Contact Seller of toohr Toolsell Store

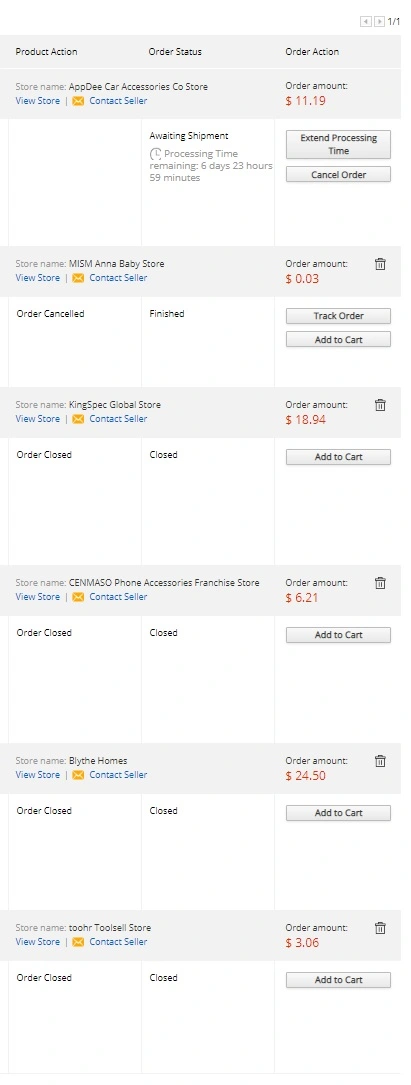(x=118, y=942)
